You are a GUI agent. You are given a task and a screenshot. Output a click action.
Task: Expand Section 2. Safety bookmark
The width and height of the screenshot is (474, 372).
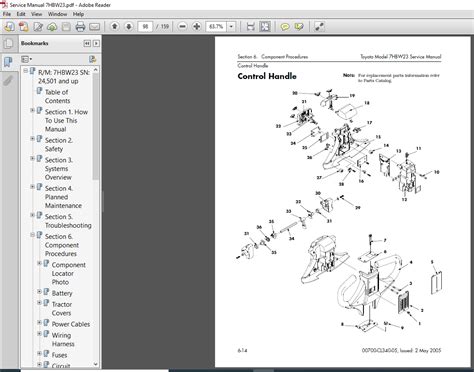[x=32, y=138]
